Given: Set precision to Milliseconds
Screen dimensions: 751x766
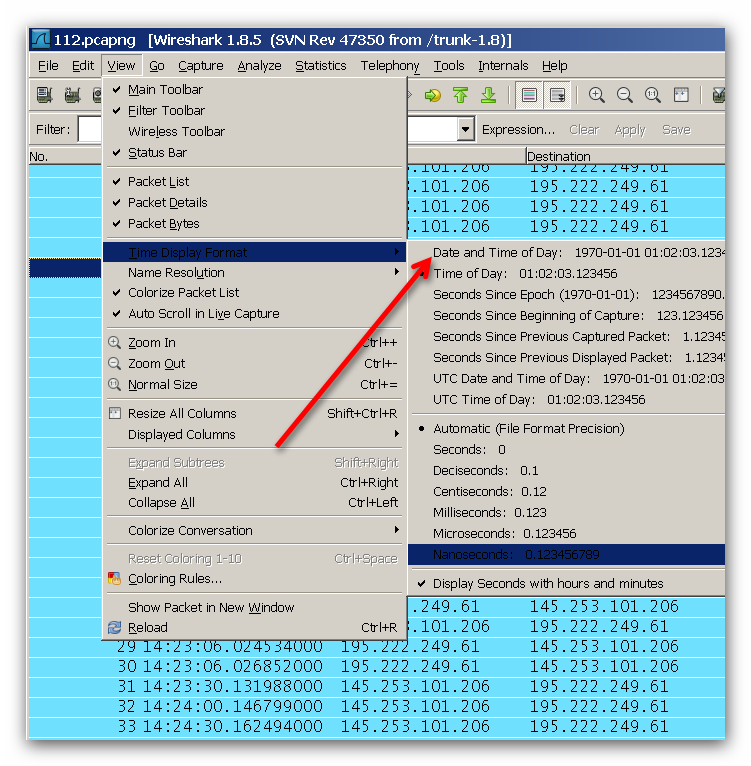Looking at the screenshot, I should [x=567, y=512].
